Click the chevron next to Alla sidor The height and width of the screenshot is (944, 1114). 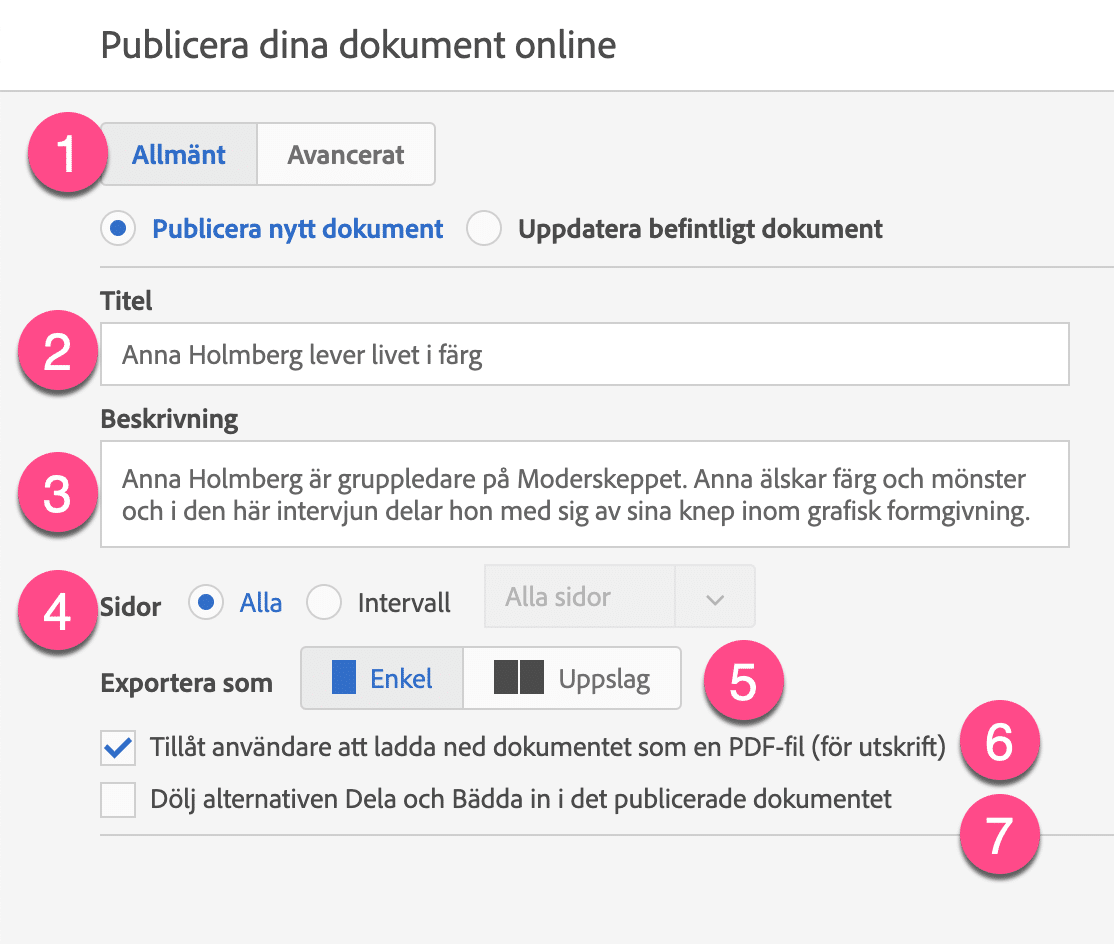pyautogui.click(x=715, y=596)
